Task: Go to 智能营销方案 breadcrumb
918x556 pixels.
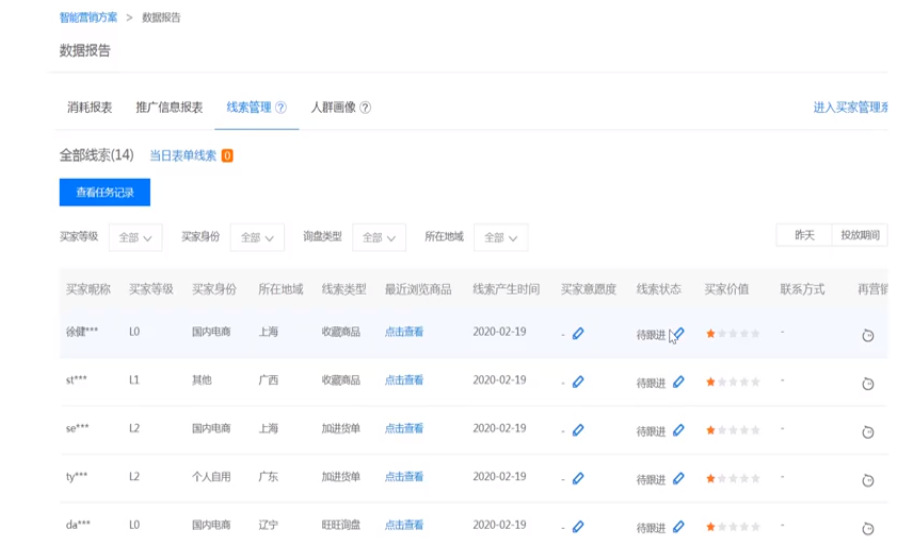Action: click(x=88, y=18)
